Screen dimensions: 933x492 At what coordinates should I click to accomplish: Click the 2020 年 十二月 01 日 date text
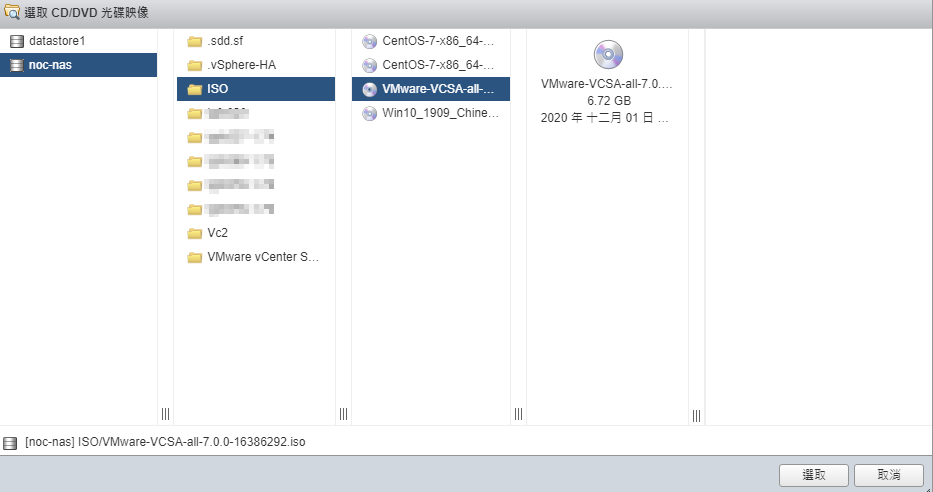pyautogui.click(x=605, y=118)
